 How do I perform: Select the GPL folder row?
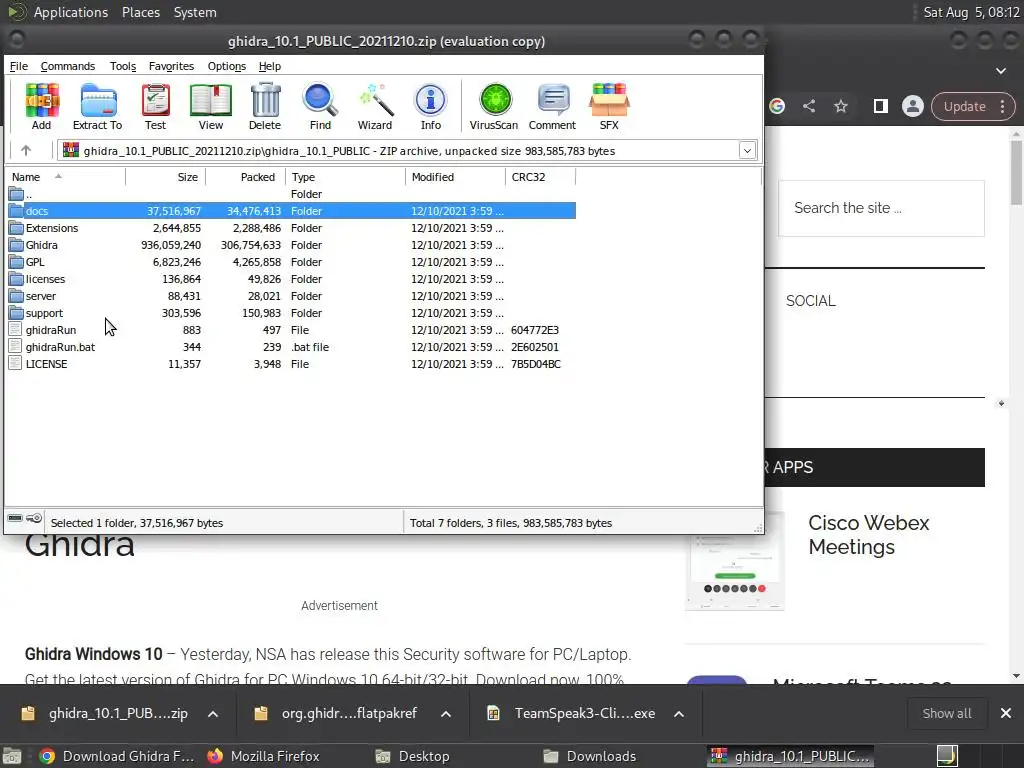coord(291,262)
